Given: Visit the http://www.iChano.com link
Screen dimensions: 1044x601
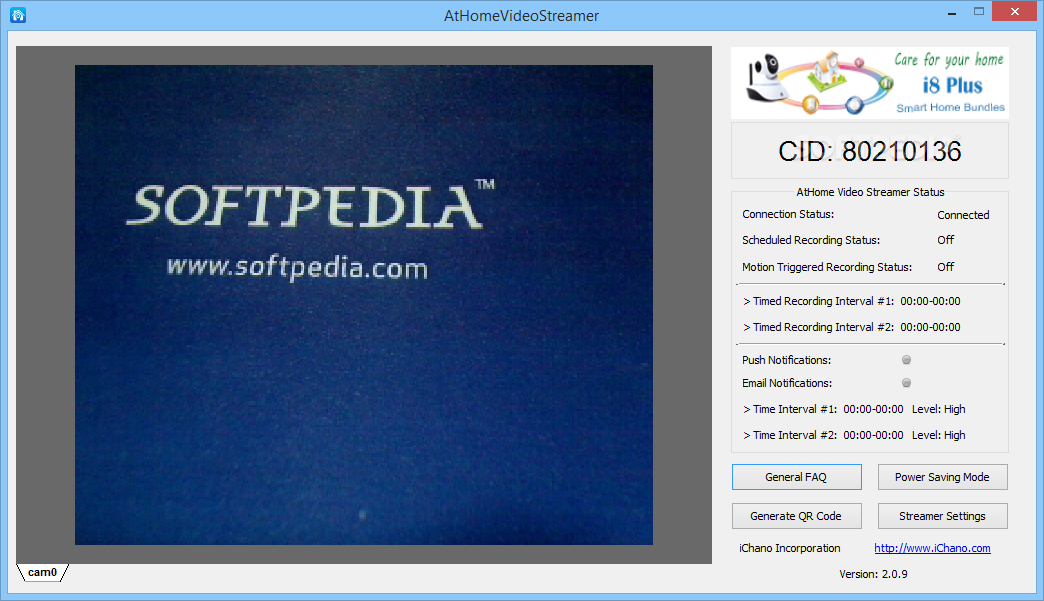Looking at the screenshot, I should pyautogui.click(x=932, y=548).
